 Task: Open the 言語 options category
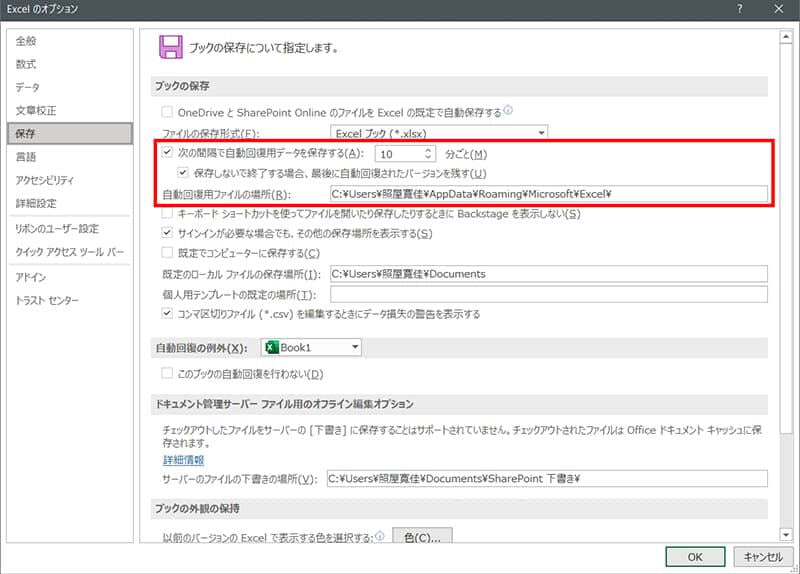point(26,157)
